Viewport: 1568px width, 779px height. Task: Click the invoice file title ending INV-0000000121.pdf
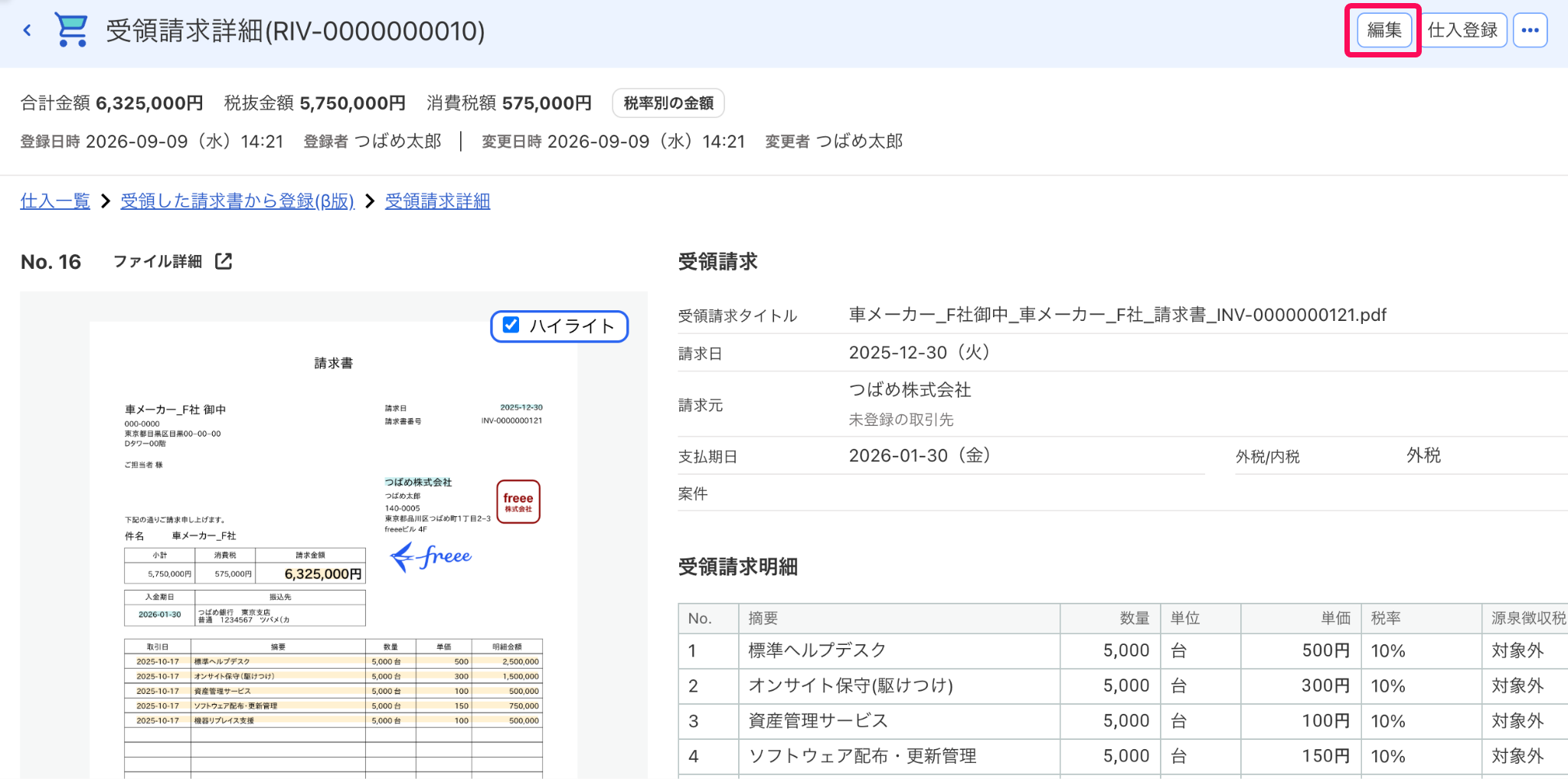click(x=1118, y=315)
